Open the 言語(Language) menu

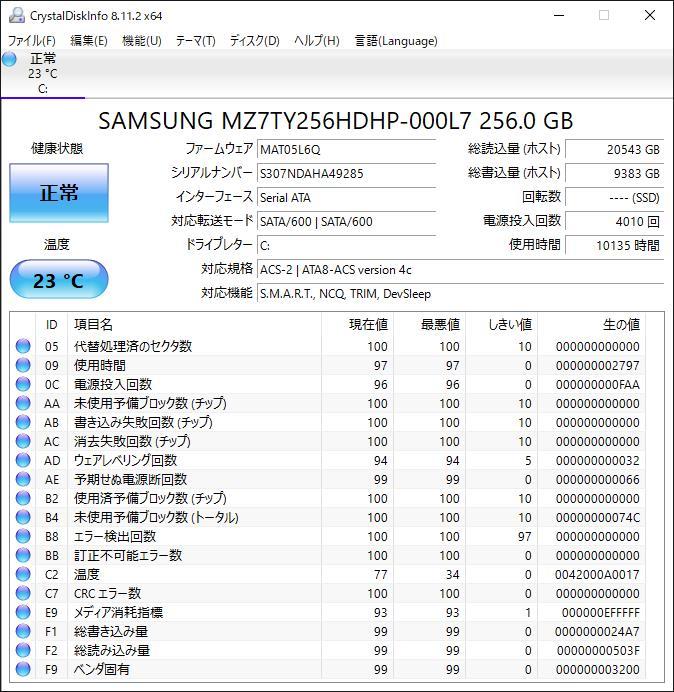pos(396,41)
